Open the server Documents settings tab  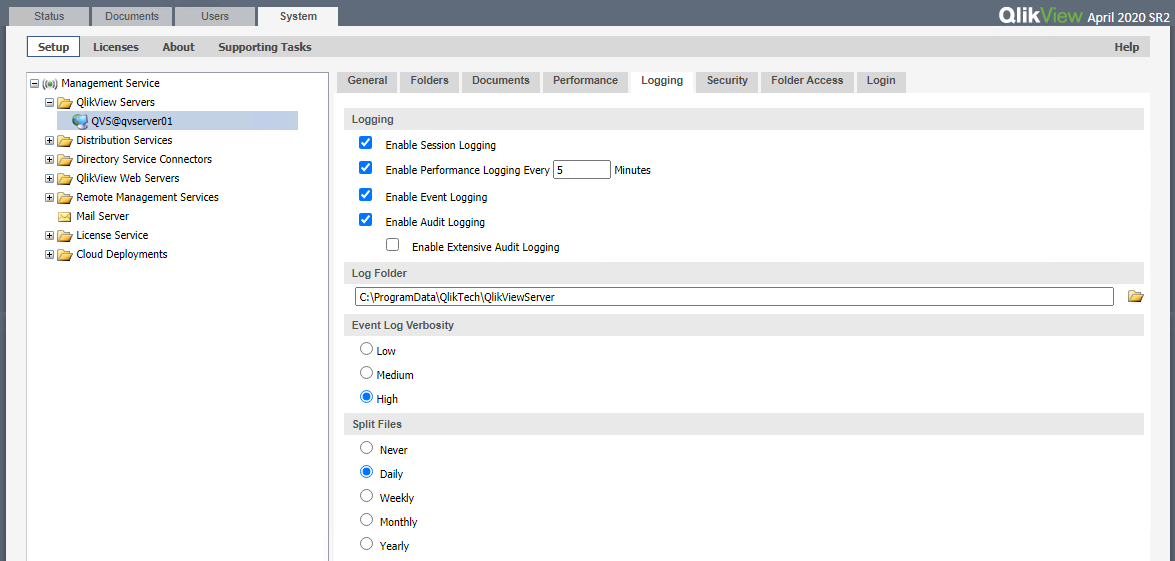point(501,81)
